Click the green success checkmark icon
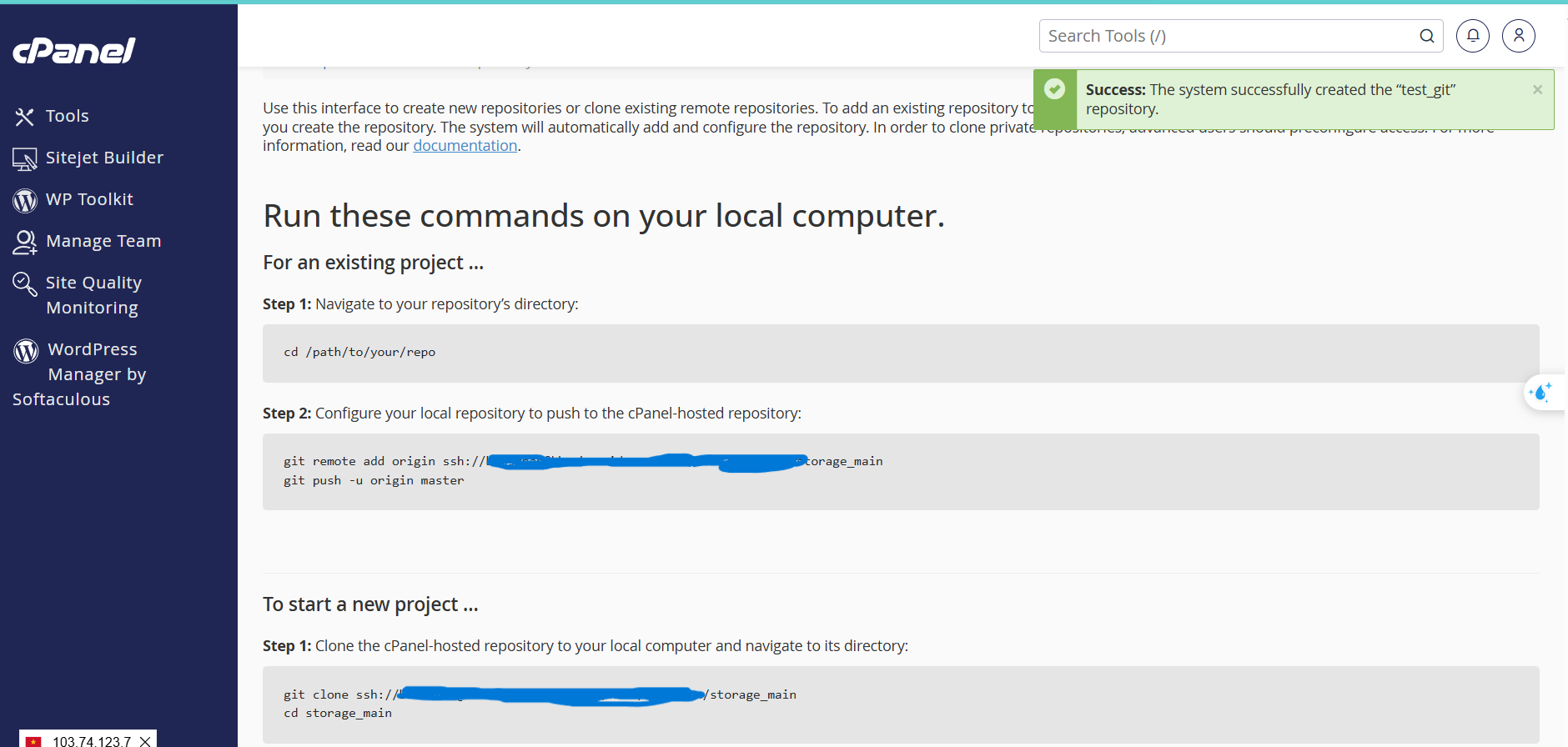 coord(1054,89)
